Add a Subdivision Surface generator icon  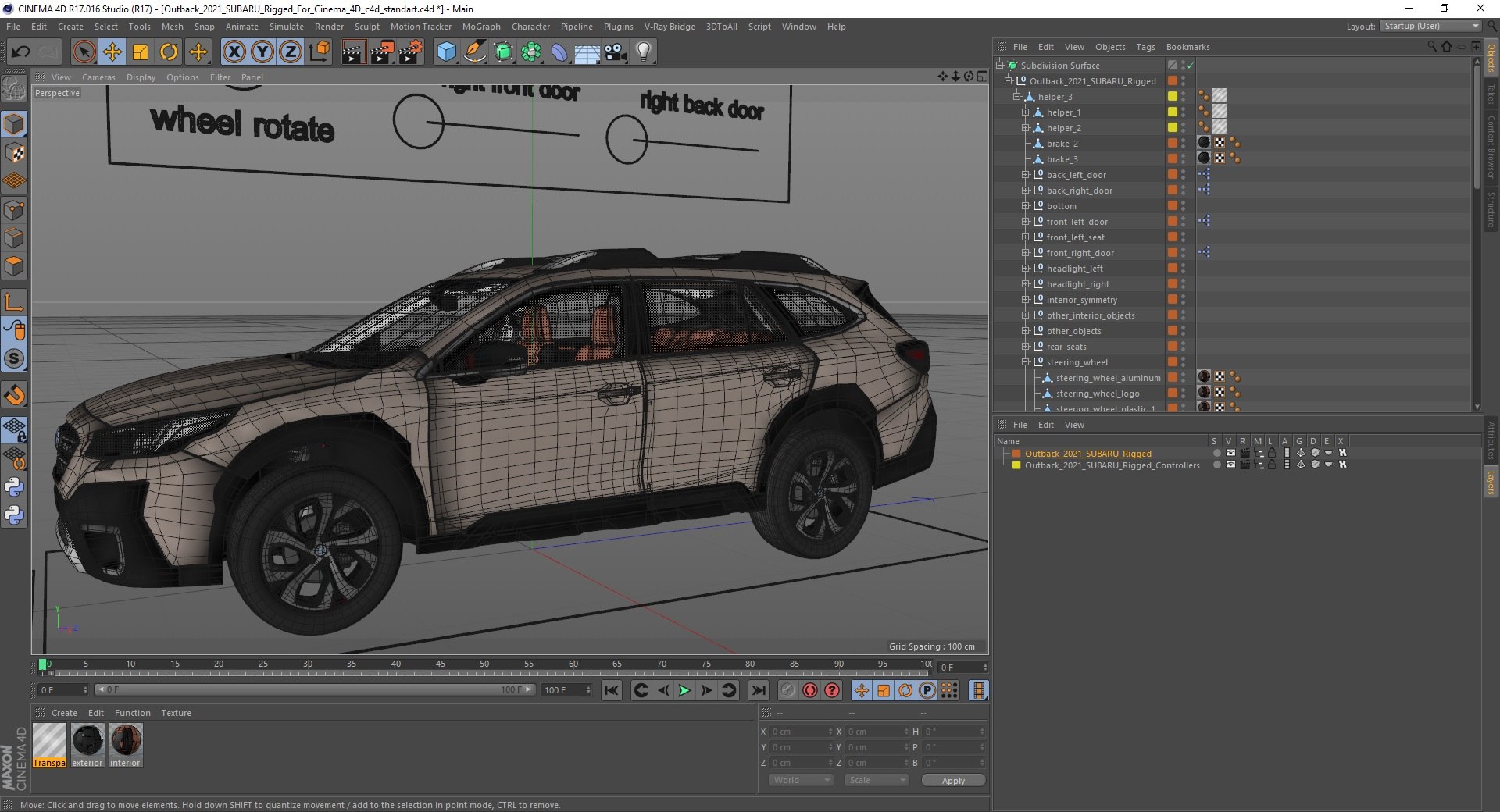pos(503,52)
